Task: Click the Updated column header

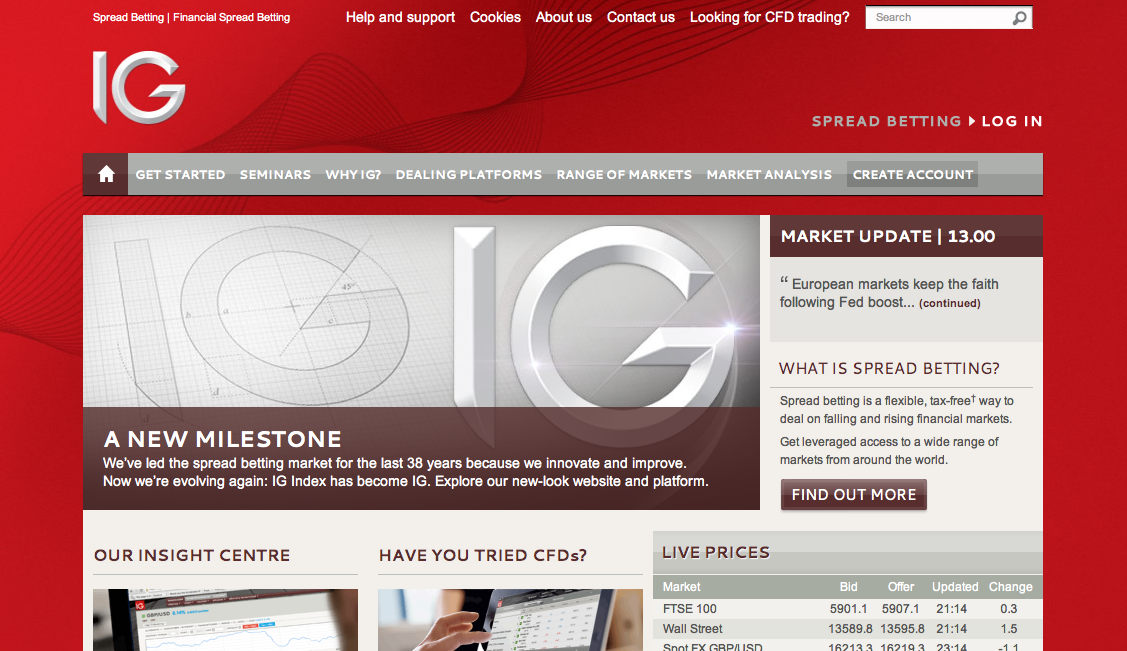Action: [954, 587]
